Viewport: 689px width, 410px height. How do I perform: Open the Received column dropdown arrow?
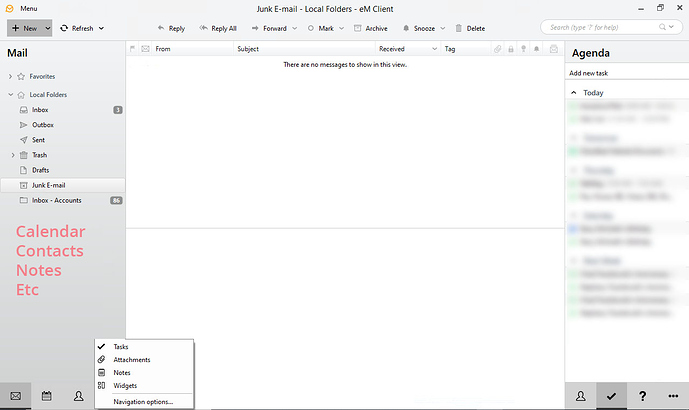pos(435,49)
